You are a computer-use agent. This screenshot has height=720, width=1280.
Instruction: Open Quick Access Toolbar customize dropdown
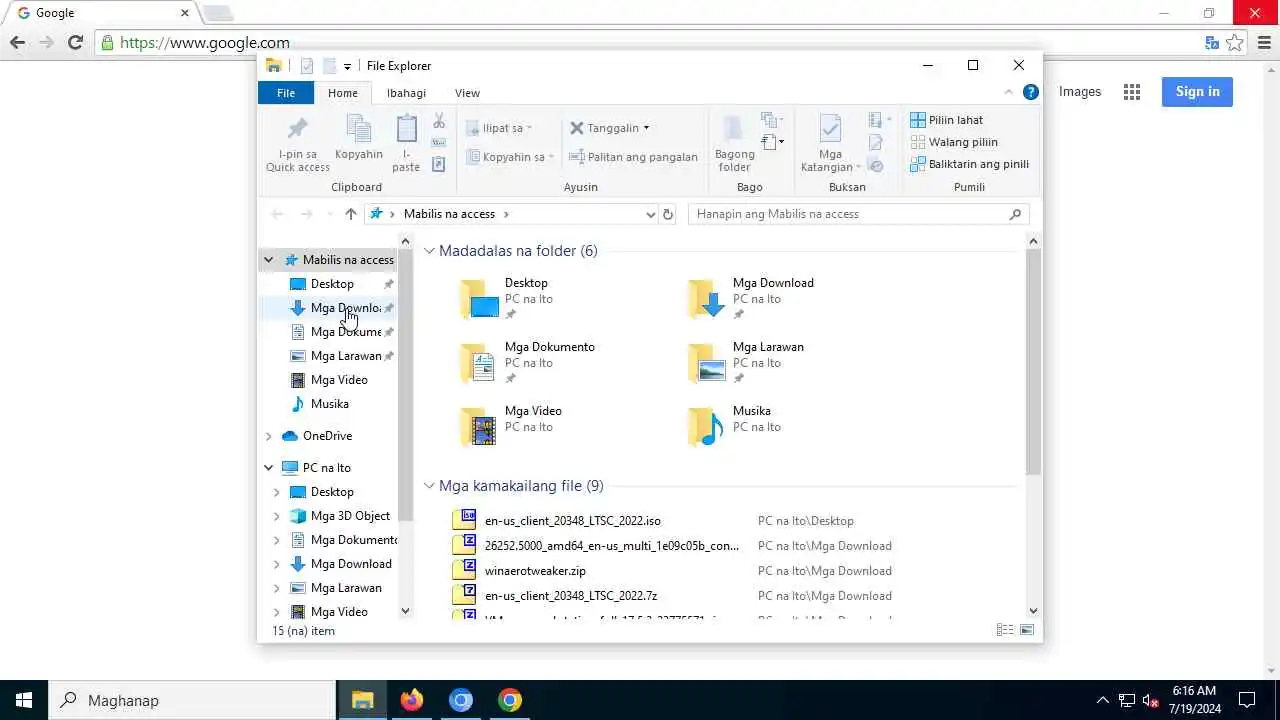(347, 66)
